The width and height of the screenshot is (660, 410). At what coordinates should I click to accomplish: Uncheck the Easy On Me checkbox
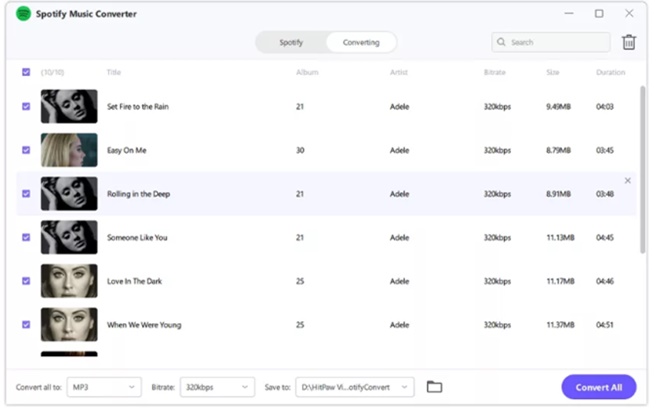pyautogui.click(x=26, y=150)
